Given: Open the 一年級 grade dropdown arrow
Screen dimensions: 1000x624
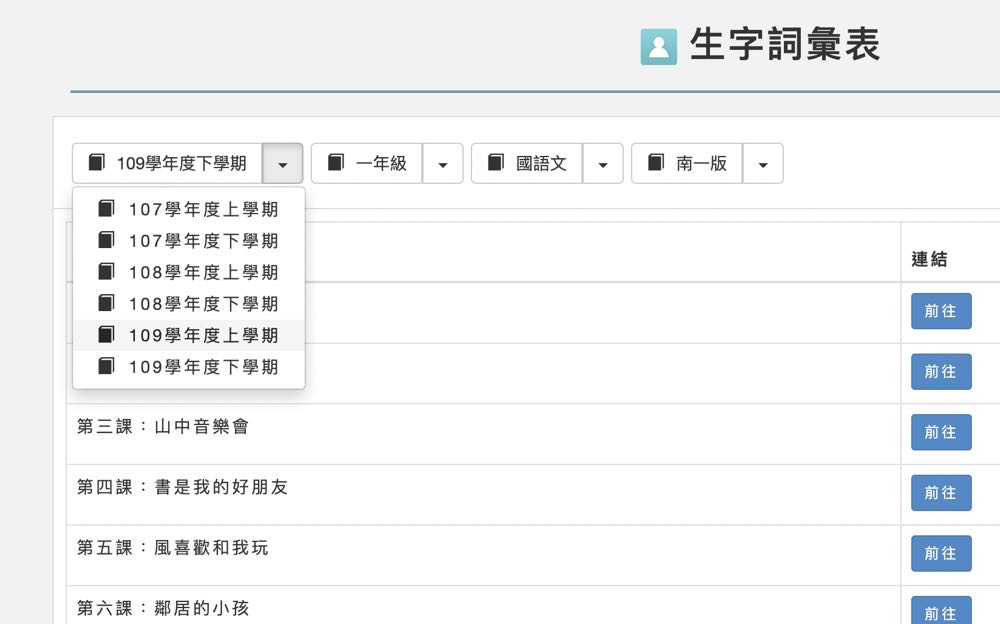Looking at the screenshot, I should 443,163.
